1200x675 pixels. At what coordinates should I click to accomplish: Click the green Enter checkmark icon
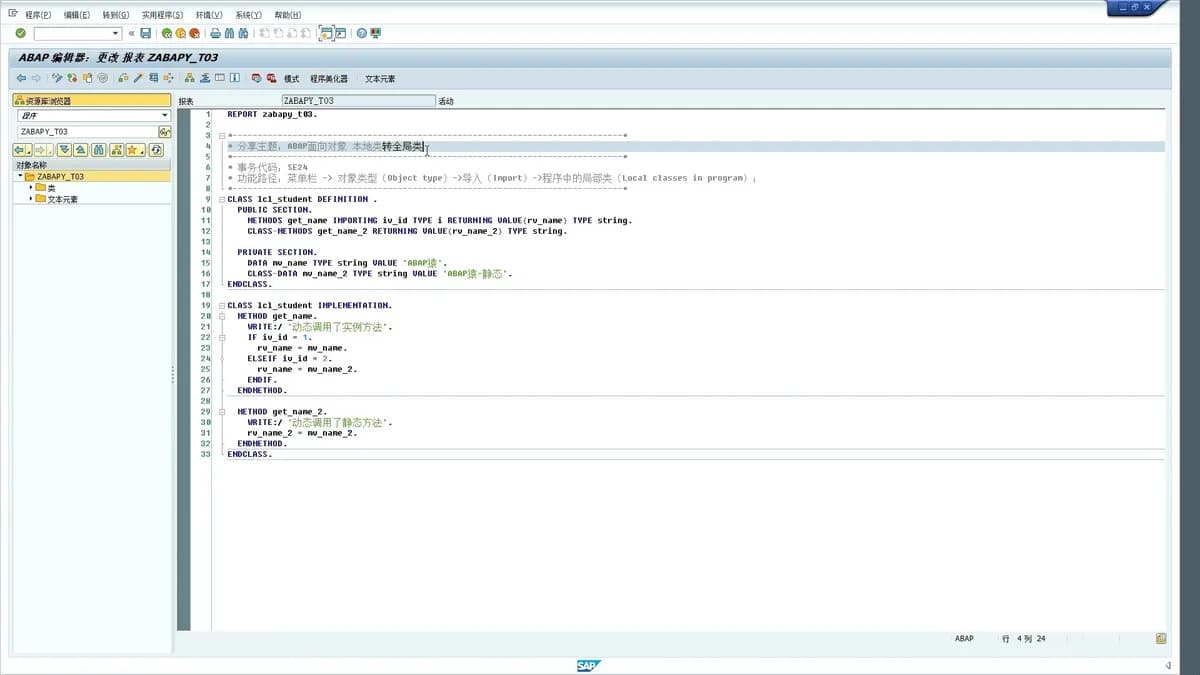(20, 33)
